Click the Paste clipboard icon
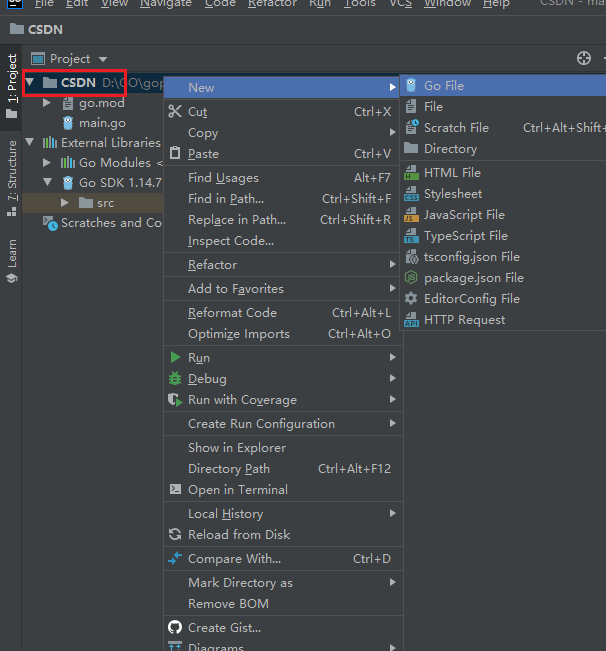Image resolution: width=606 pixels, height=651 pixels. pos(175,153)
